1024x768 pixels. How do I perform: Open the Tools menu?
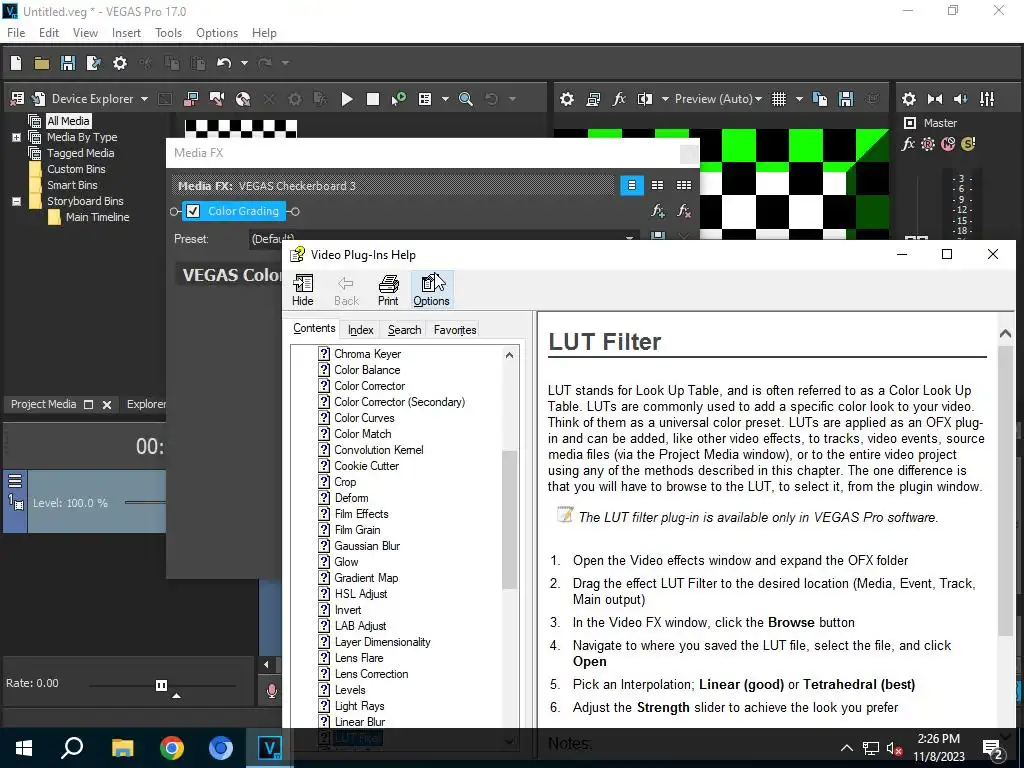click(x=168, y=33)
